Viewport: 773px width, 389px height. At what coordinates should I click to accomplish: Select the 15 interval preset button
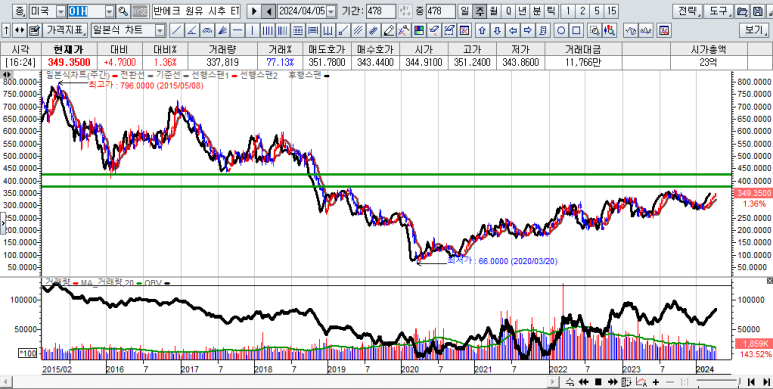611,11
